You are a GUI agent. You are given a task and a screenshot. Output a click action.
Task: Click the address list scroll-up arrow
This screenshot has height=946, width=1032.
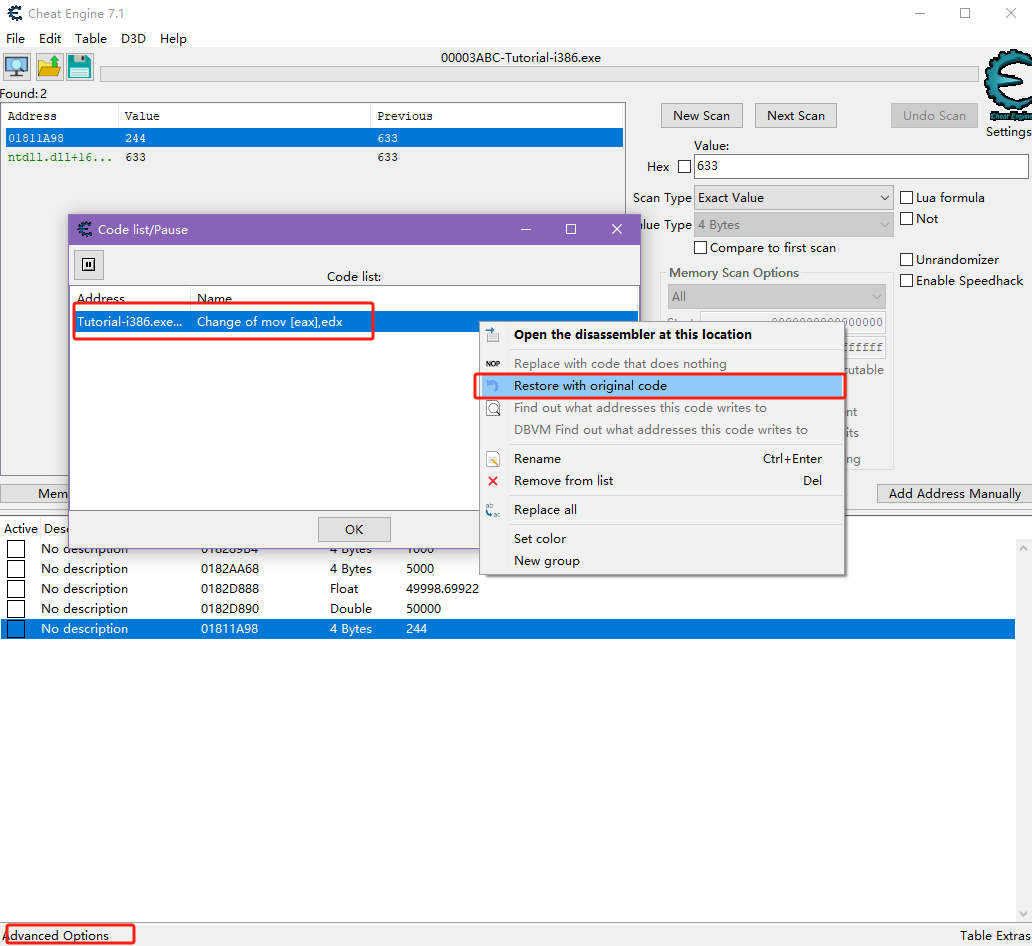click(1023, 548)
